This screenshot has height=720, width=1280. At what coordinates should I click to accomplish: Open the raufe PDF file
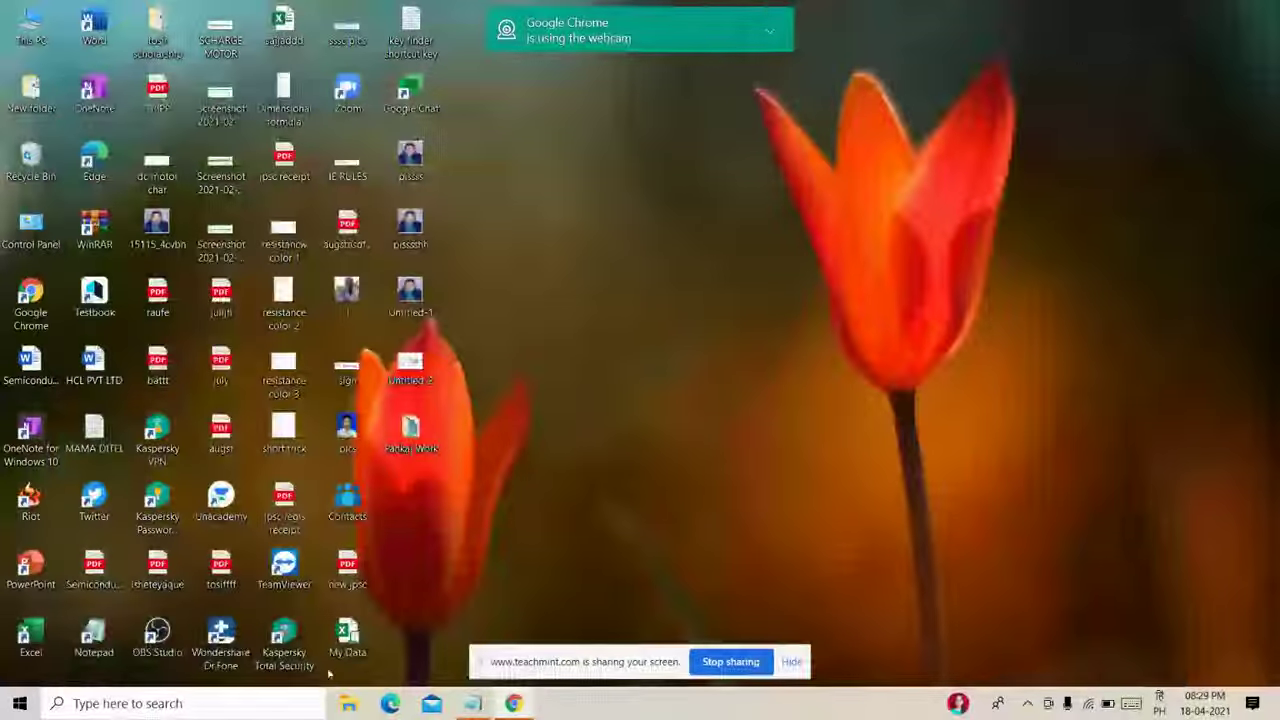[x=157, y=298]
